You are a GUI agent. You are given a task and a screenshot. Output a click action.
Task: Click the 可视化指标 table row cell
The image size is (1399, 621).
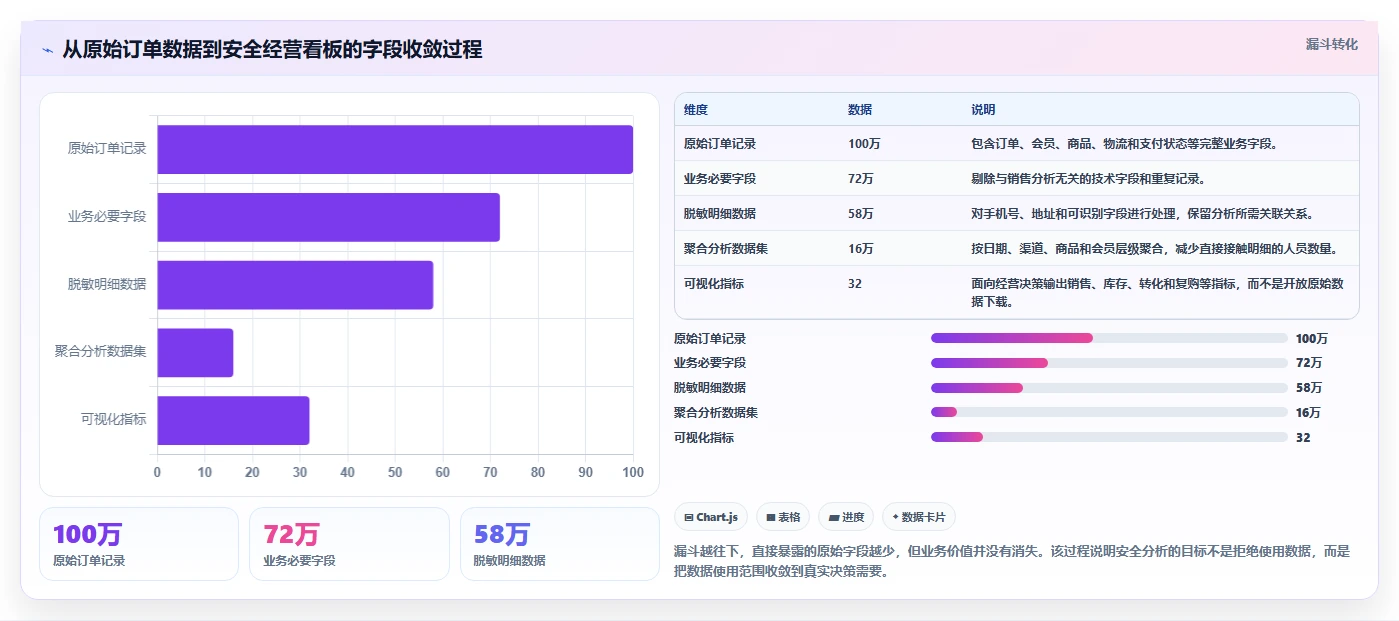click(x=714, y=284)
